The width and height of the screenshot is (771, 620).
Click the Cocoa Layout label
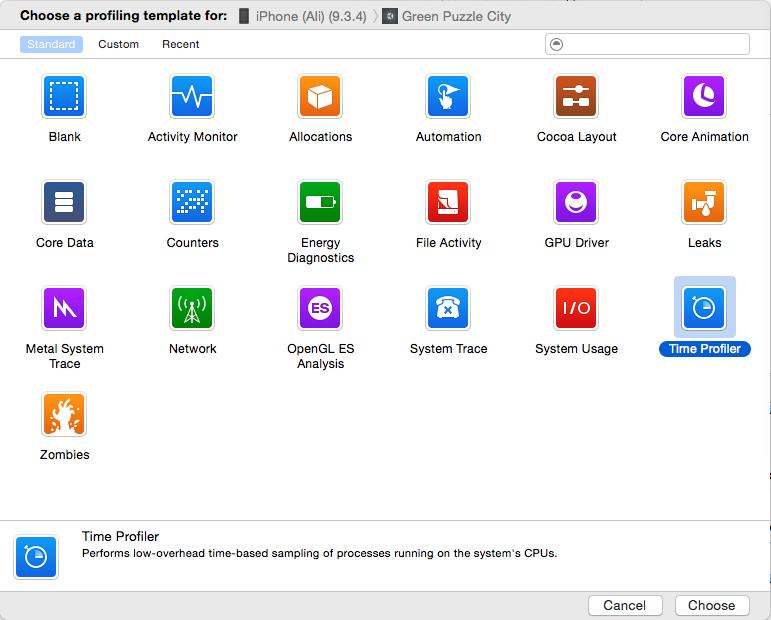pyautogui.click(x=576, y=137)
